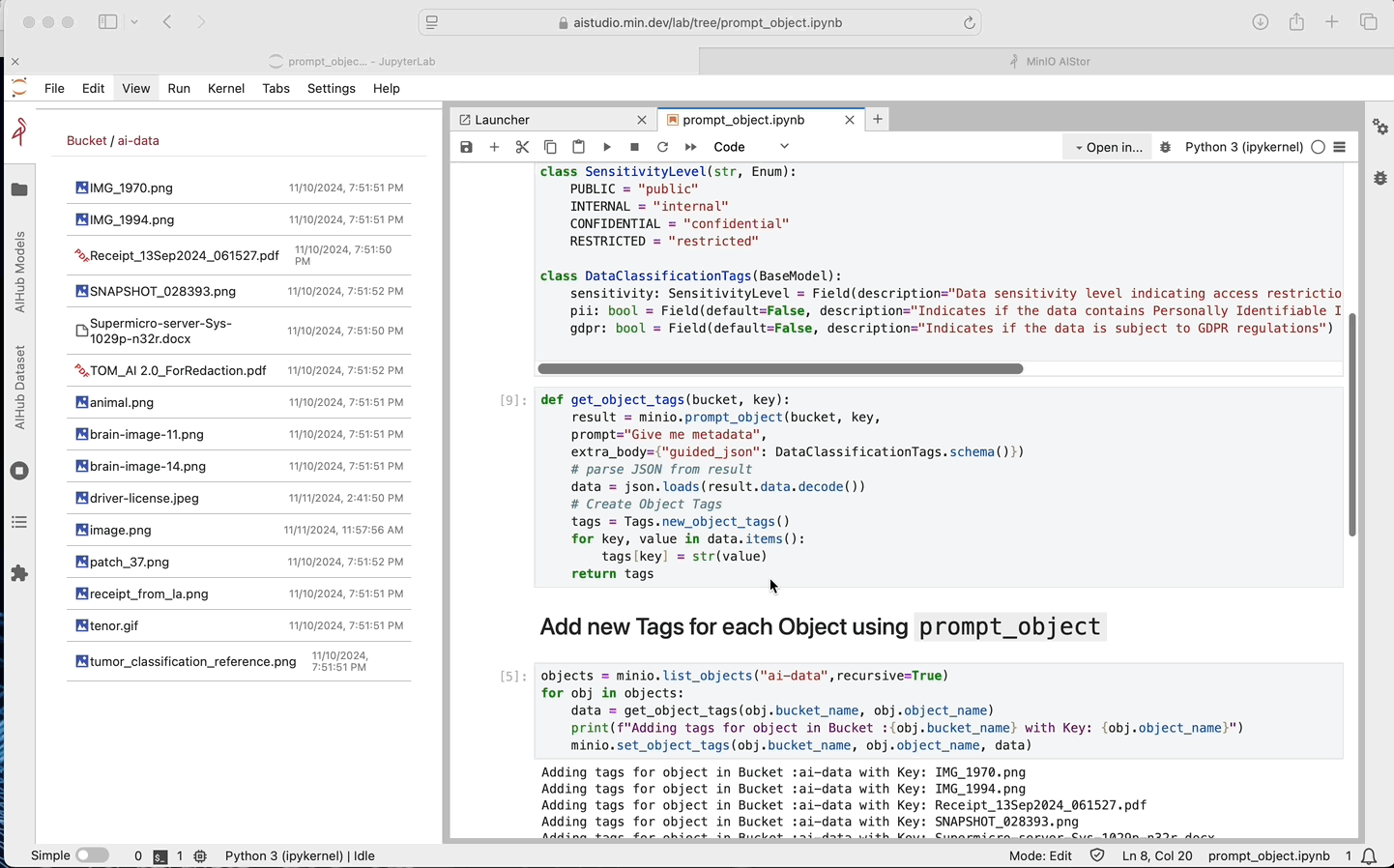Expand the Open in... dropdown
Image resolution: width=1394 pixels, height=868 pixels.
[1108, 147]
